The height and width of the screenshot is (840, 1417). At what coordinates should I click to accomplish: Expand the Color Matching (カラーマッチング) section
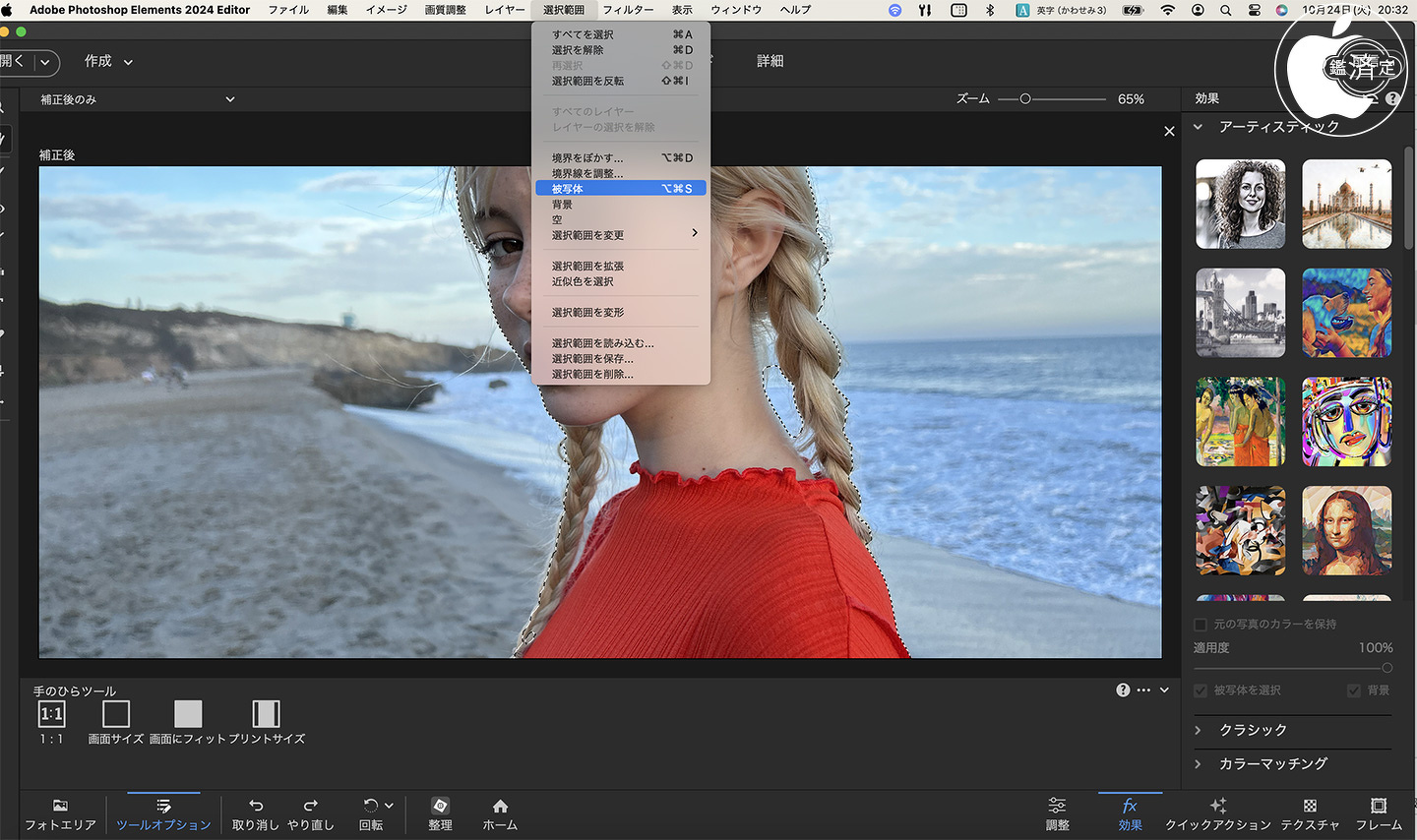(1272, 763)
